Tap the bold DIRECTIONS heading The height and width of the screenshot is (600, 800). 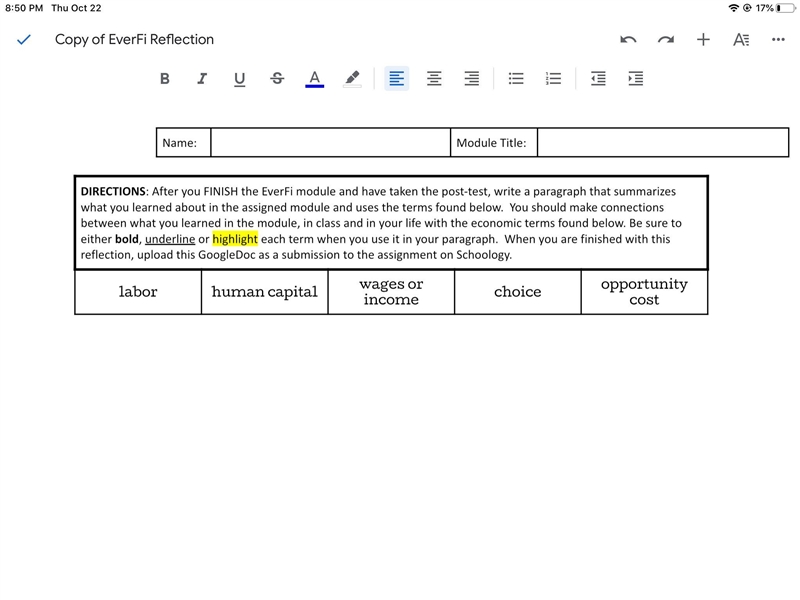click(113, 191)
